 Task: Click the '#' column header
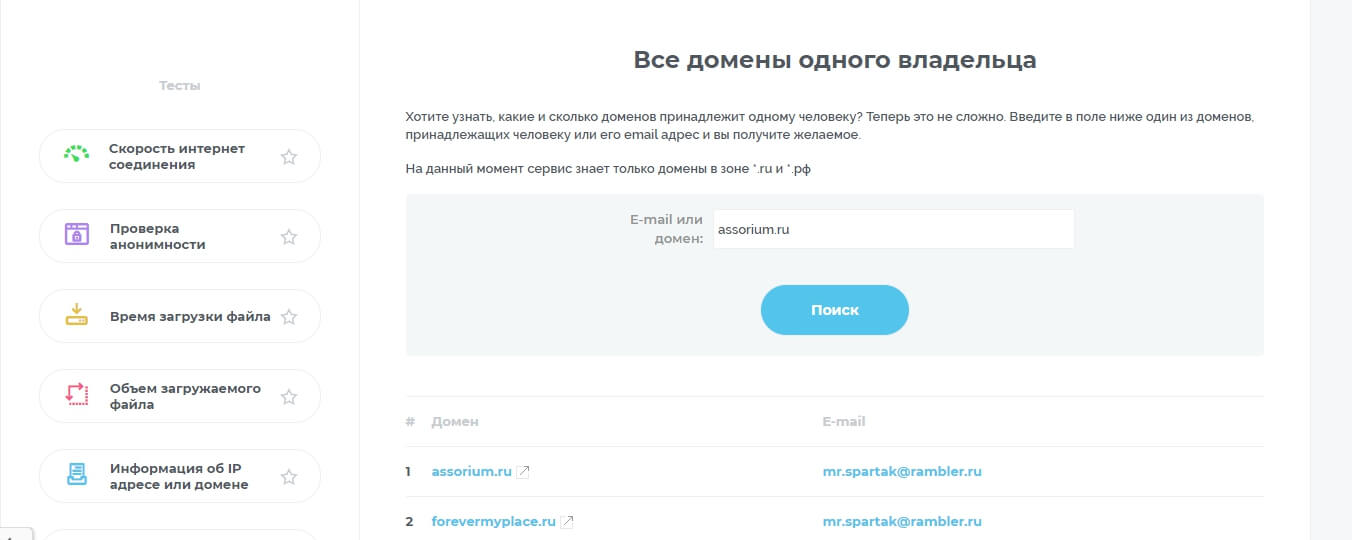[410, 421]
